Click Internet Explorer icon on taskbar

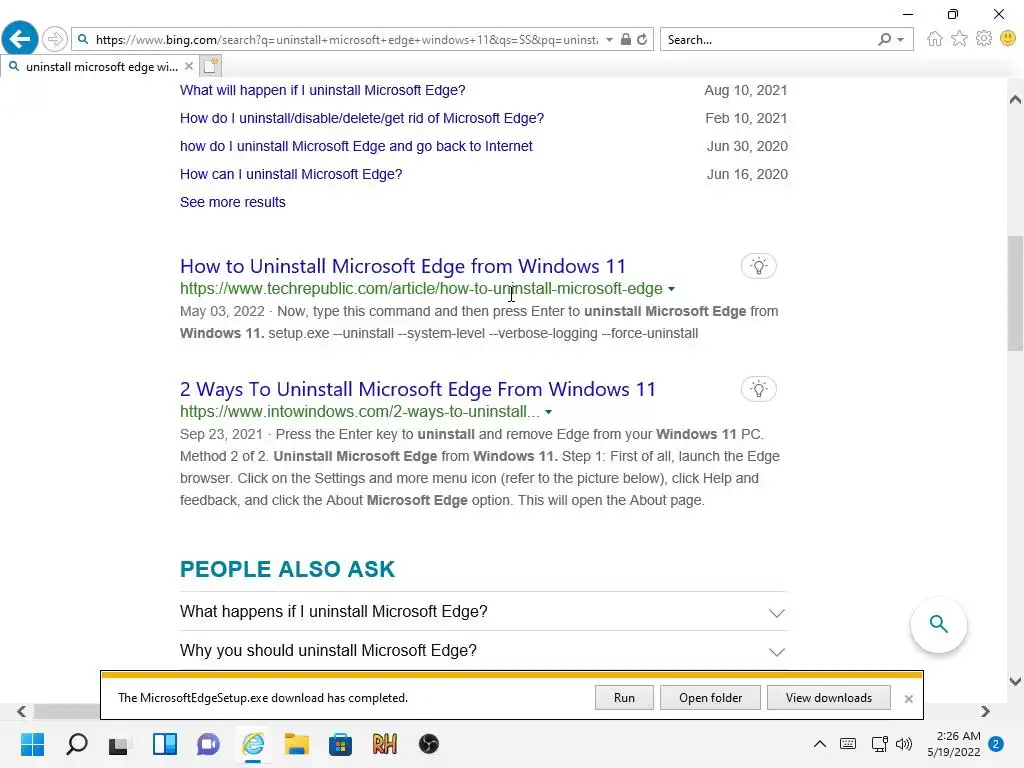(x=253, y=744)
